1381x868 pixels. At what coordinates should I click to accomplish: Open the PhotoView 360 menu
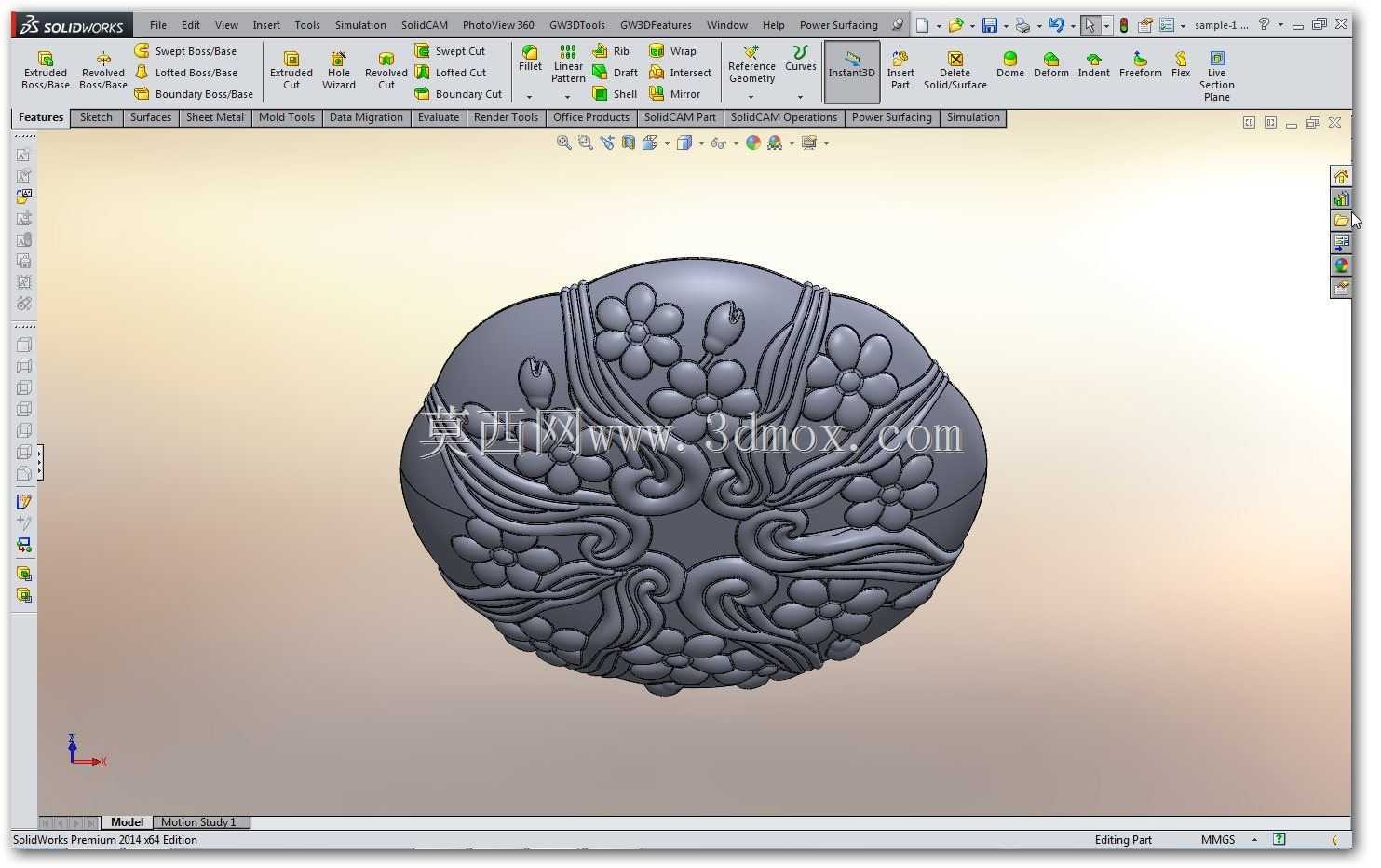[x=498, y=25]
